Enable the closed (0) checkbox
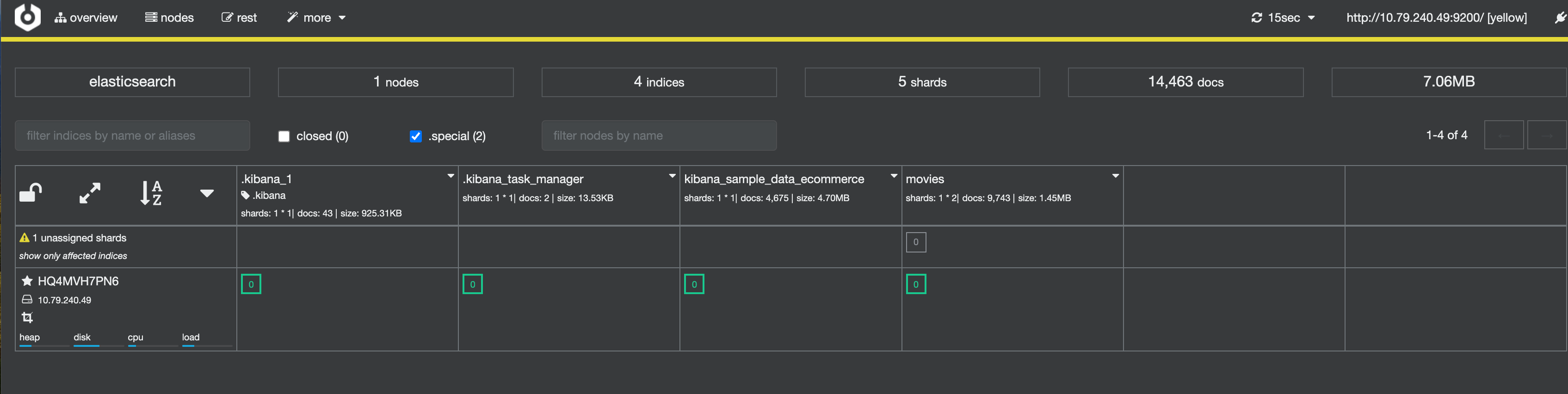The height and width of the screenshot is (394, 1568). click(x=284, y=136)
